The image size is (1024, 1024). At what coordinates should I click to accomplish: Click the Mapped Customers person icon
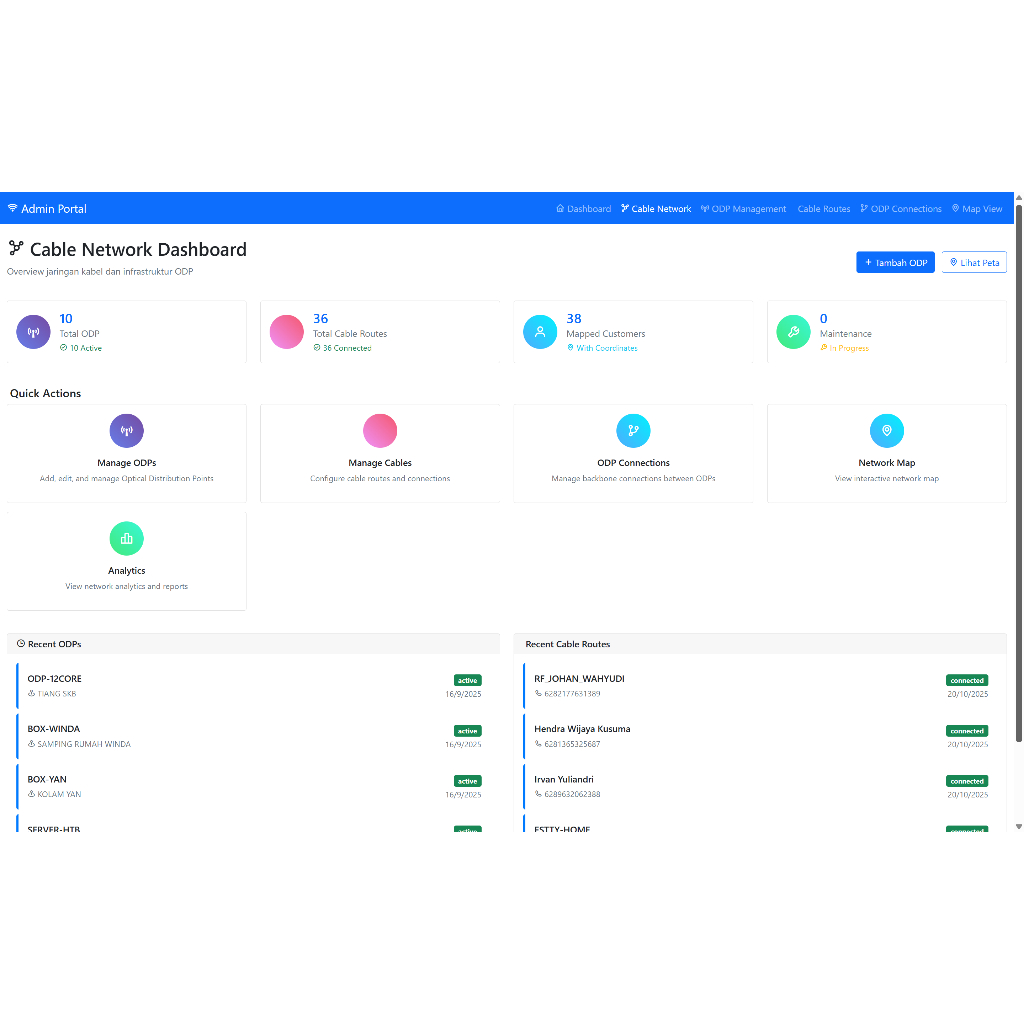pyautogui.click(x=540, y=332)
